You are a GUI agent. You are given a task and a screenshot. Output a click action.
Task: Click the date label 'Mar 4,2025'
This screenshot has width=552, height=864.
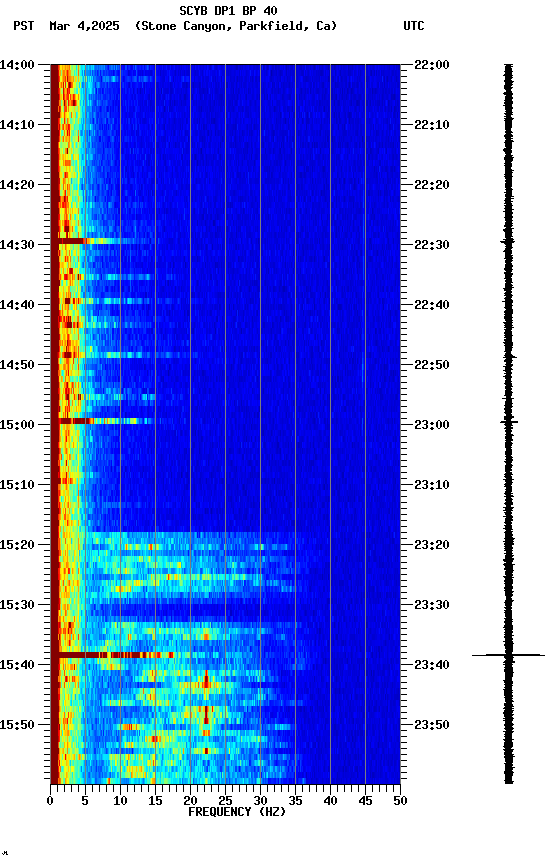point(84,26)
